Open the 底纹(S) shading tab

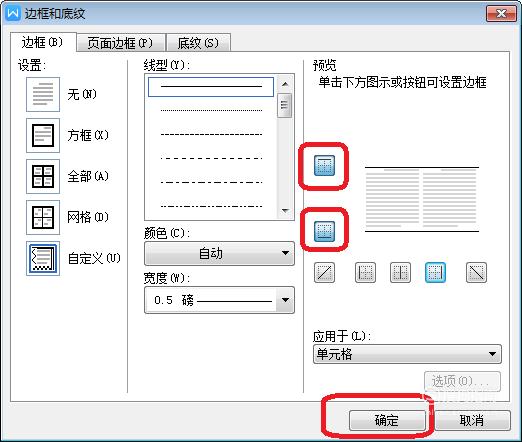[198, 43]
